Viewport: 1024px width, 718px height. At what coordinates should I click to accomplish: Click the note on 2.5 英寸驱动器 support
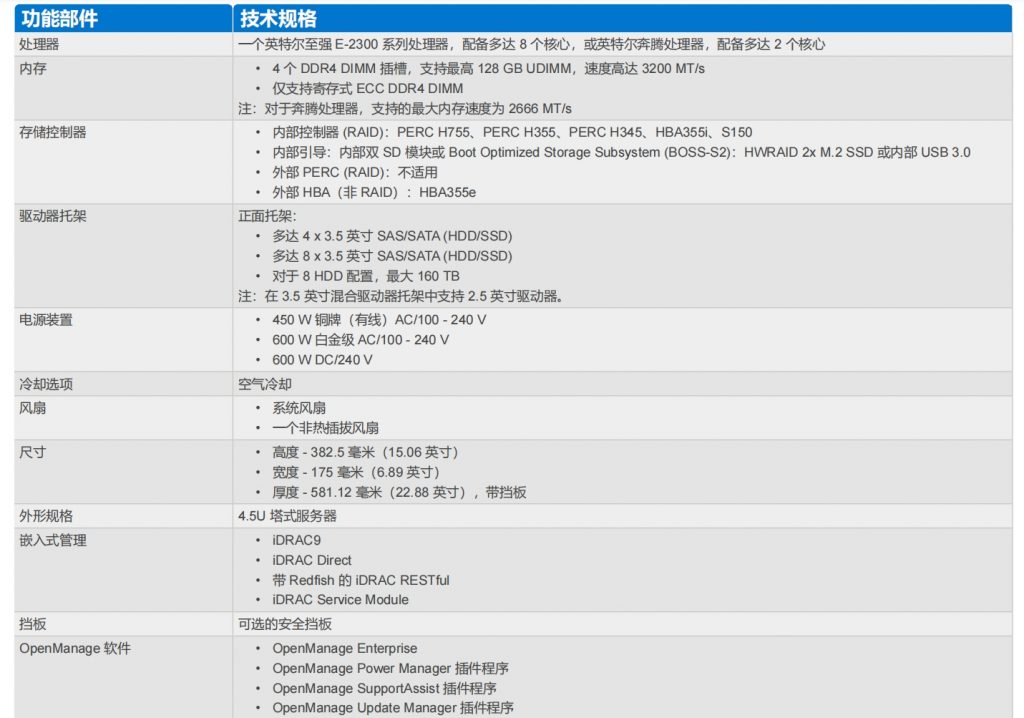(401, 296)
